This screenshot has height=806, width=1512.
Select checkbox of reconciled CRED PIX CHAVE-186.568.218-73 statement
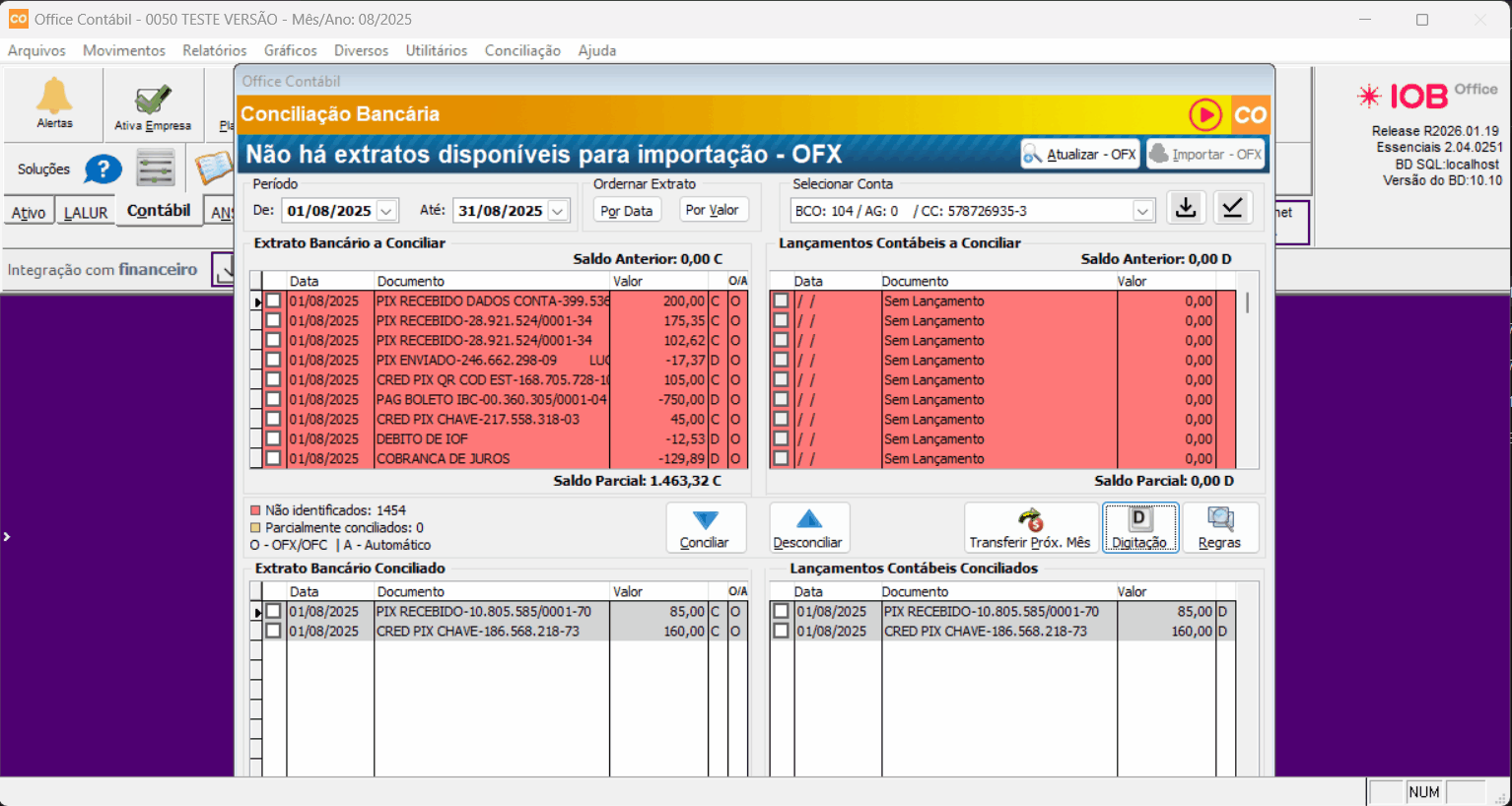click(273, 632)
